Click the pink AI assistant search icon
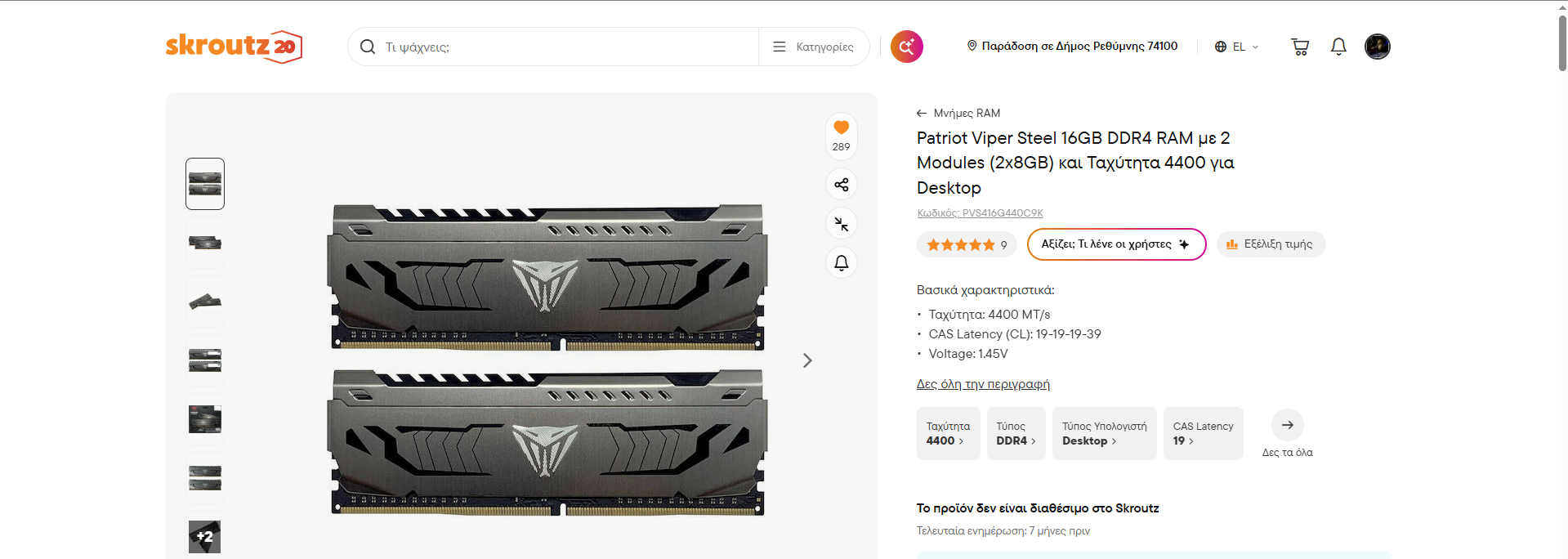Image resolution: width=1568 pixels, height=559 pixels. click(x=907, y=47)
